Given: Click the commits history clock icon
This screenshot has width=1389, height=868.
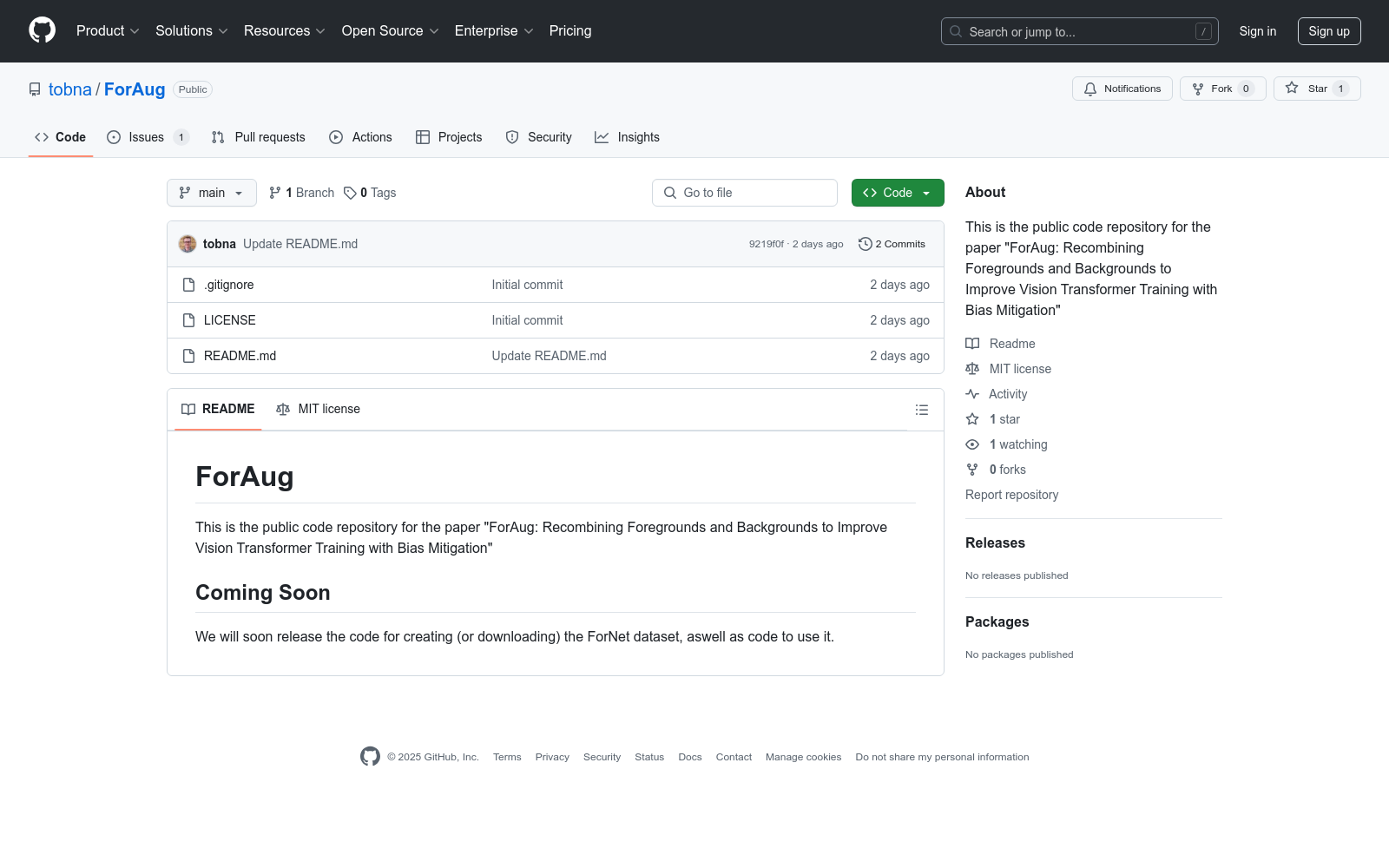Looking at the screenshot, I should (x=865, y=244).
